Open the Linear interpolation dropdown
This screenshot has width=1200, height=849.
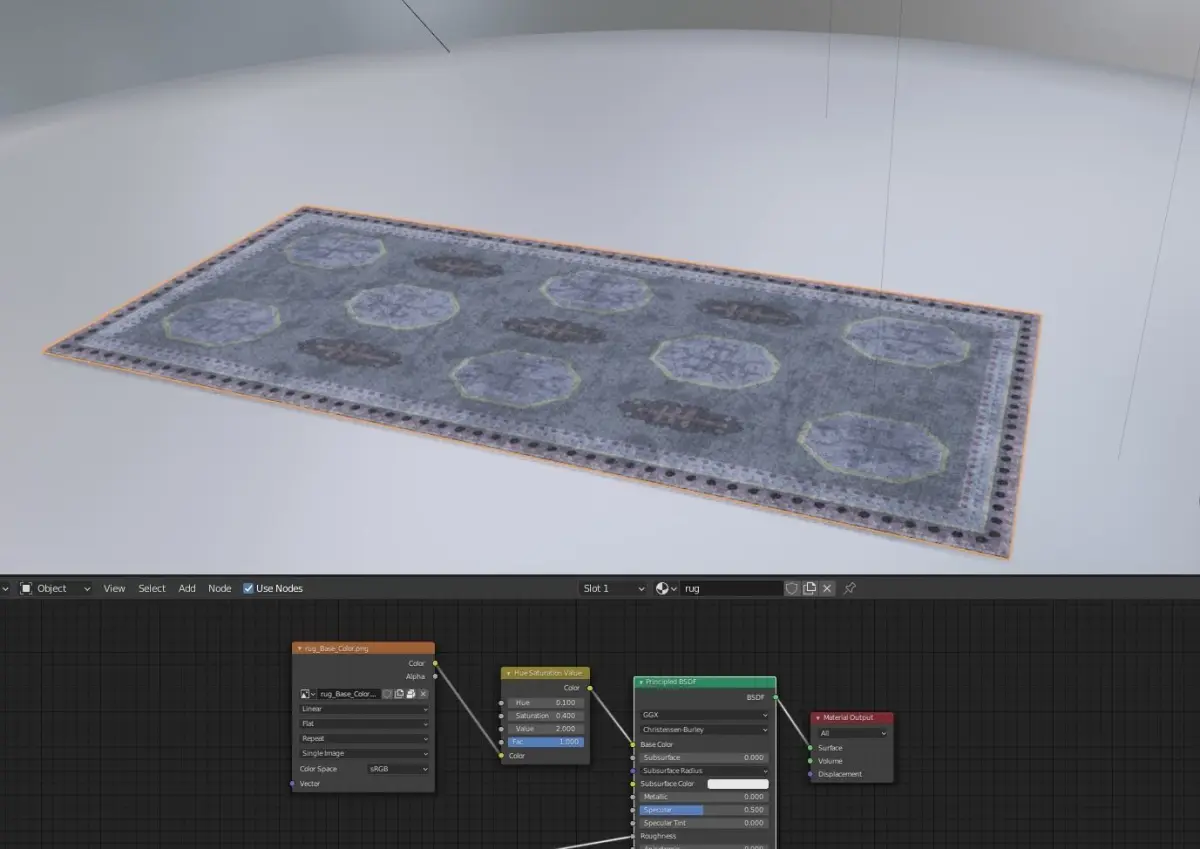(x=364, y=709)
